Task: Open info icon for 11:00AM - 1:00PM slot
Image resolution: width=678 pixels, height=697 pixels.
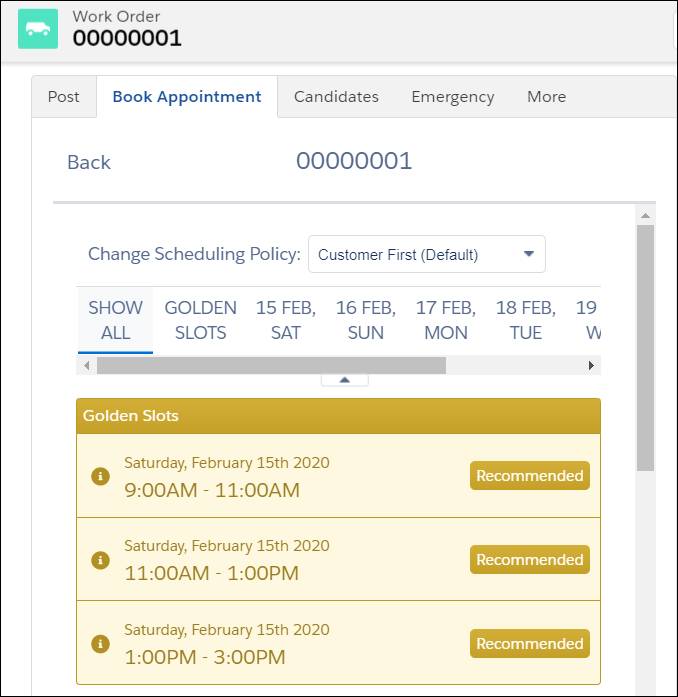Action: [100, 560]
